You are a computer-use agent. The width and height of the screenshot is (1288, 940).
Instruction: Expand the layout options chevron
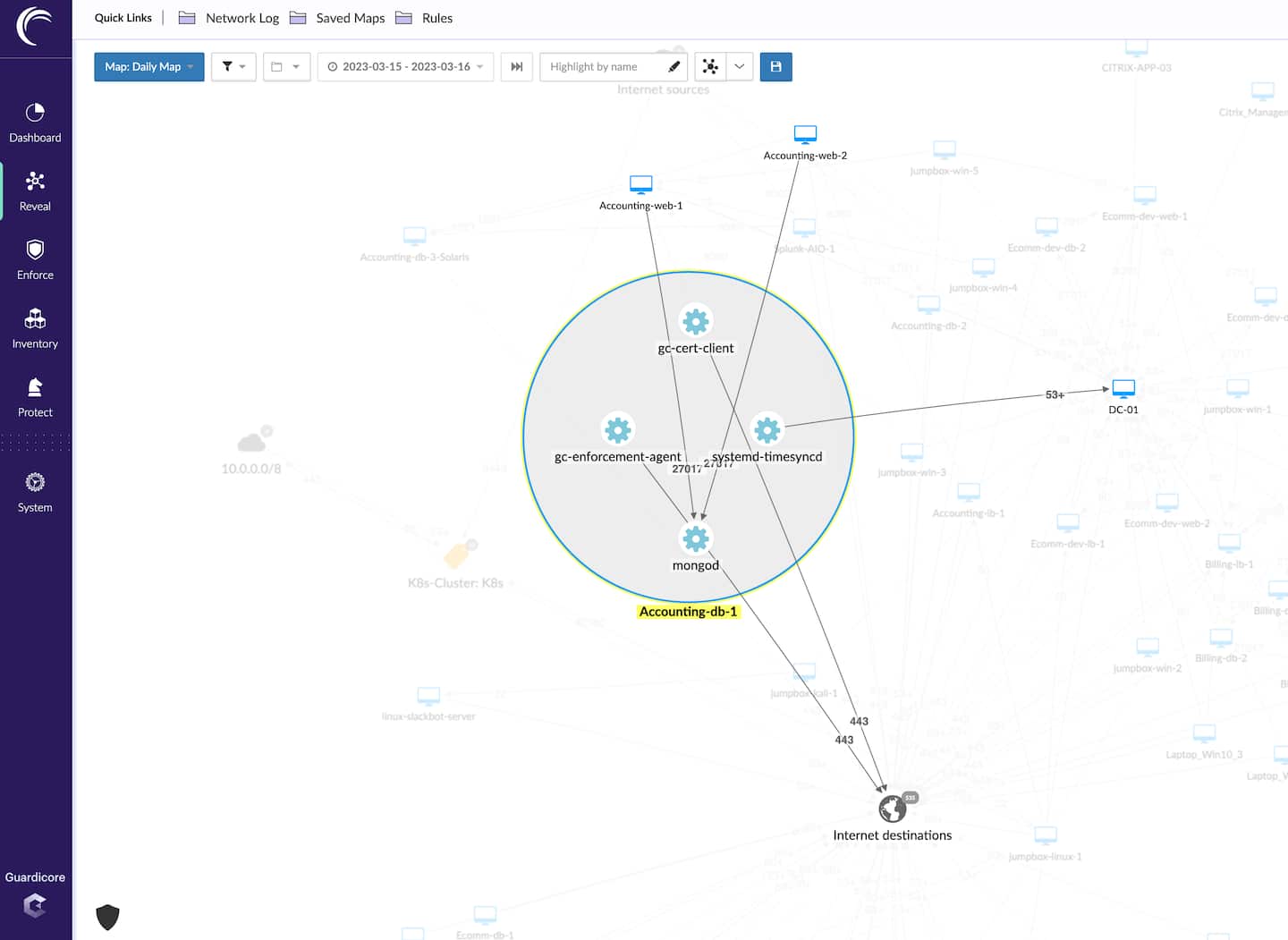[740, 67]
